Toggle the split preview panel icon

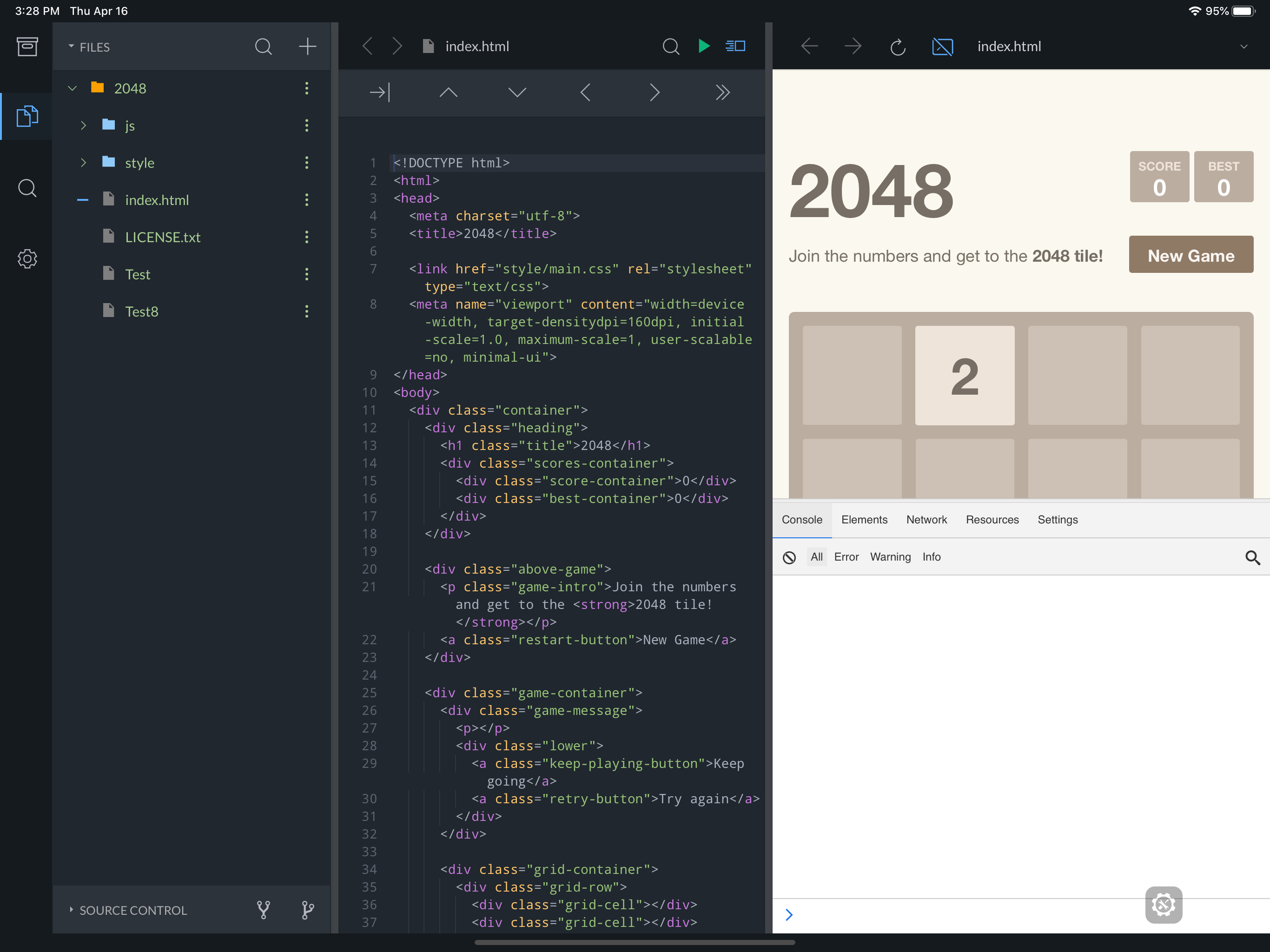[x=735, y=46]
